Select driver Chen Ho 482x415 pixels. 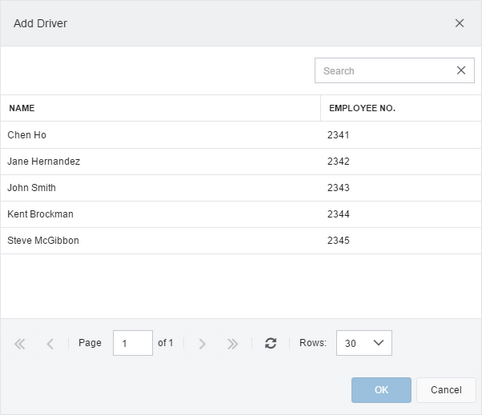tap(241, 135)
